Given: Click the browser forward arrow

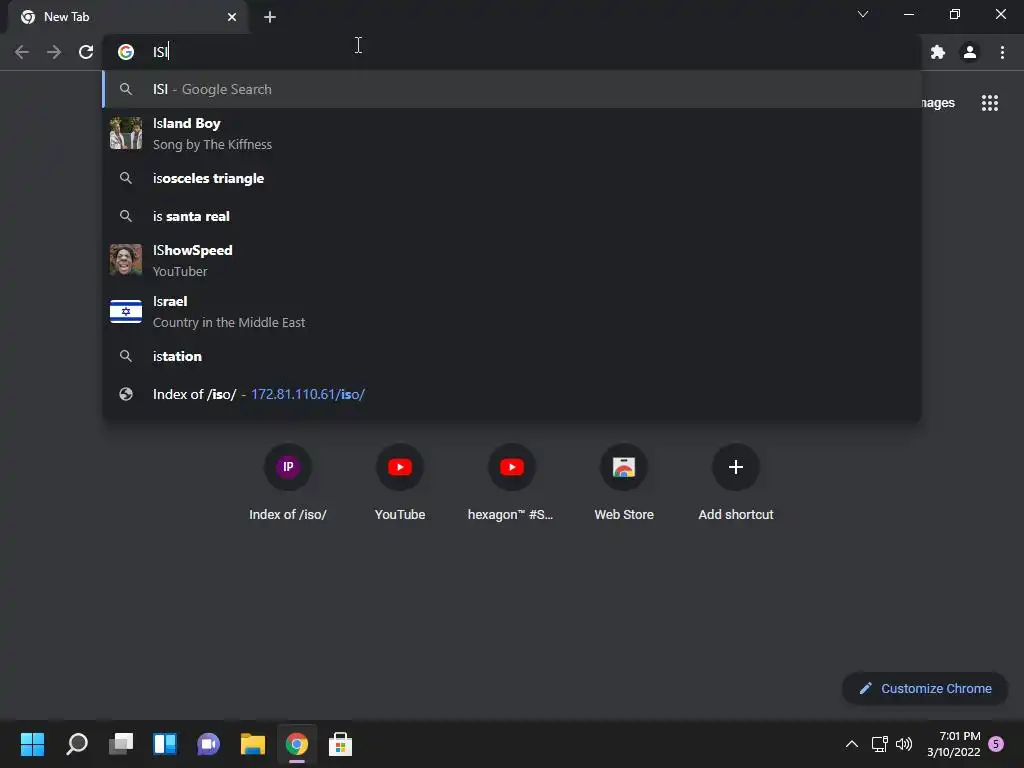Looking at the screenshot, I should pyautogui.click(x=54, y=52).
